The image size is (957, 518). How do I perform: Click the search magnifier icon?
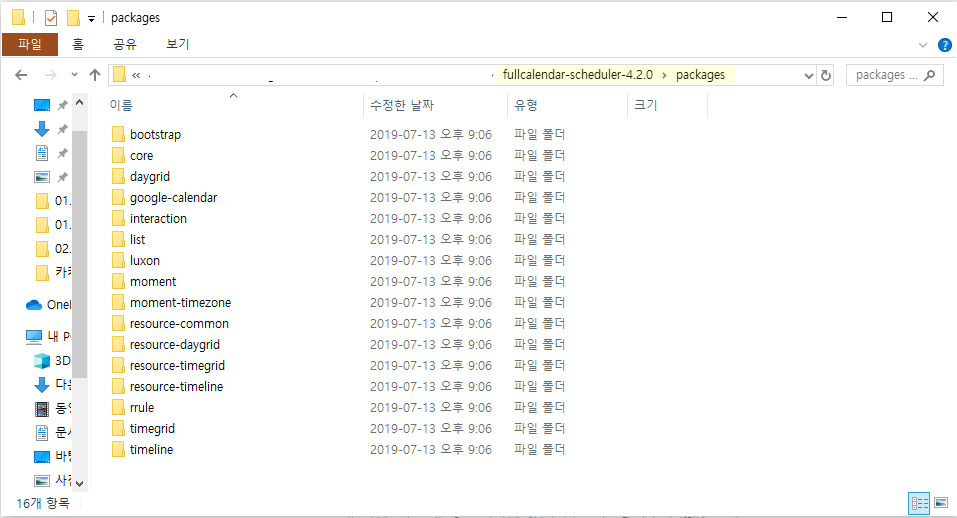[x=930, y=75]
